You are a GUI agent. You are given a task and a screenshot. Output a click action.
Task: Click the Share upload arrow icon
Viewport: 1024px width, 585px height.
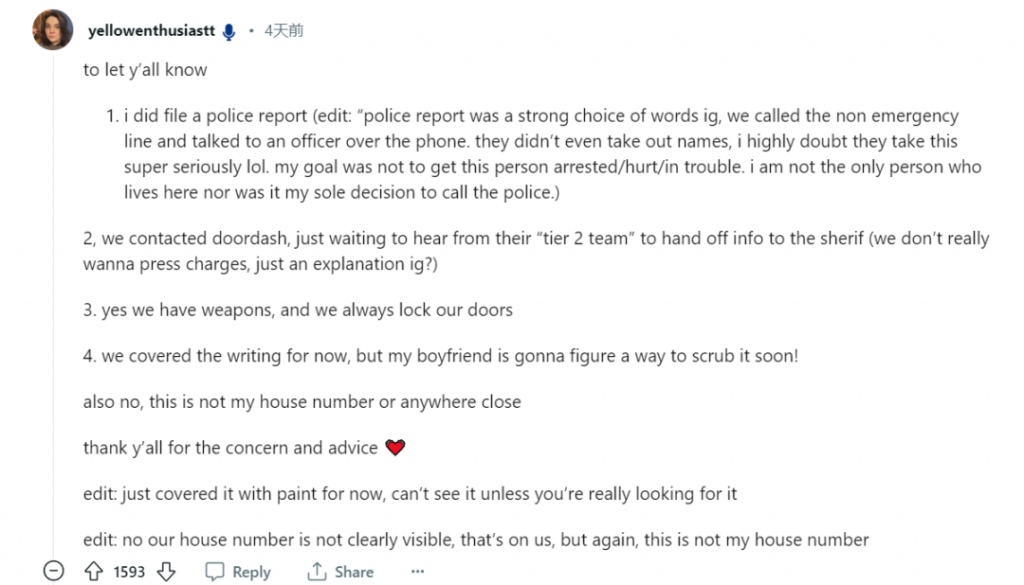[x=317, y=571]
